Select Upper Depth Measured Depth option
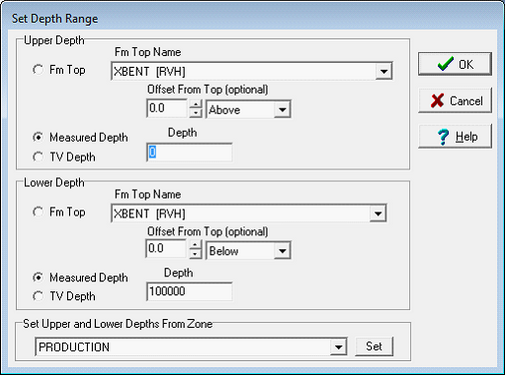 [38, 137]
